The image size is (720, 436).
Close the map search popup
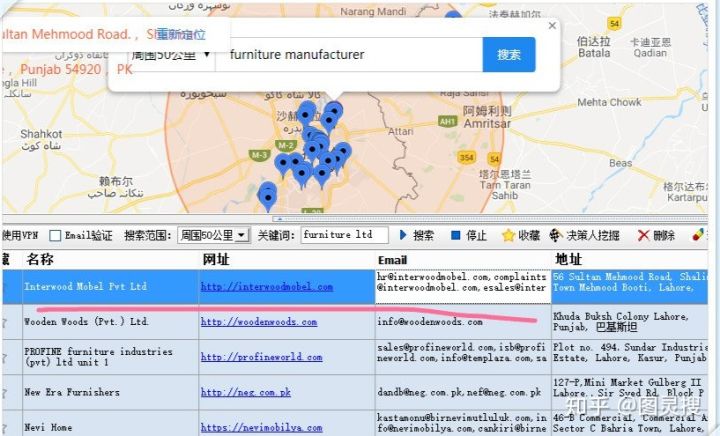coord(552,26)
